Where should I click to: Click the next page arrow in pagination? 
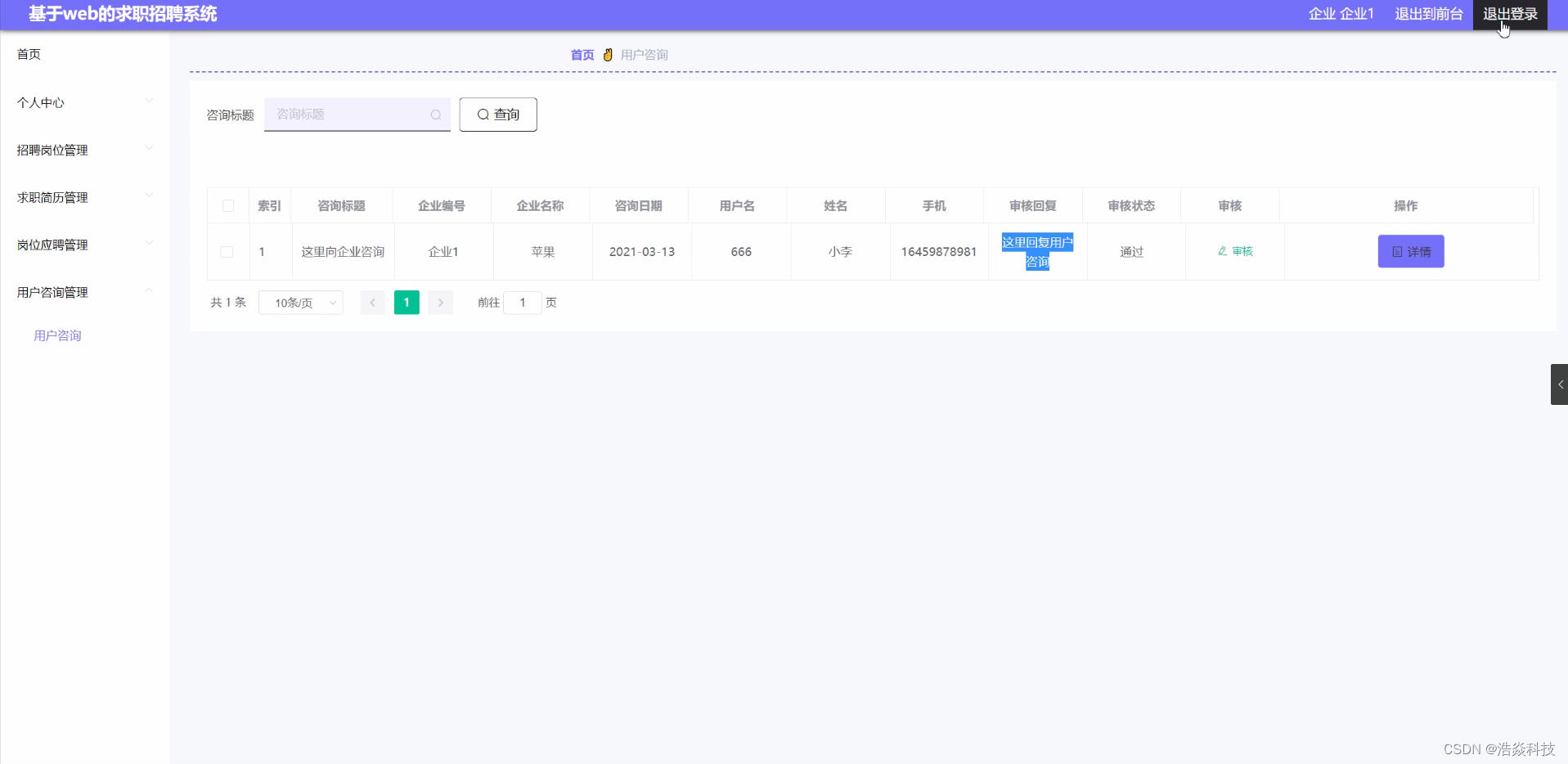coord(441,302)
